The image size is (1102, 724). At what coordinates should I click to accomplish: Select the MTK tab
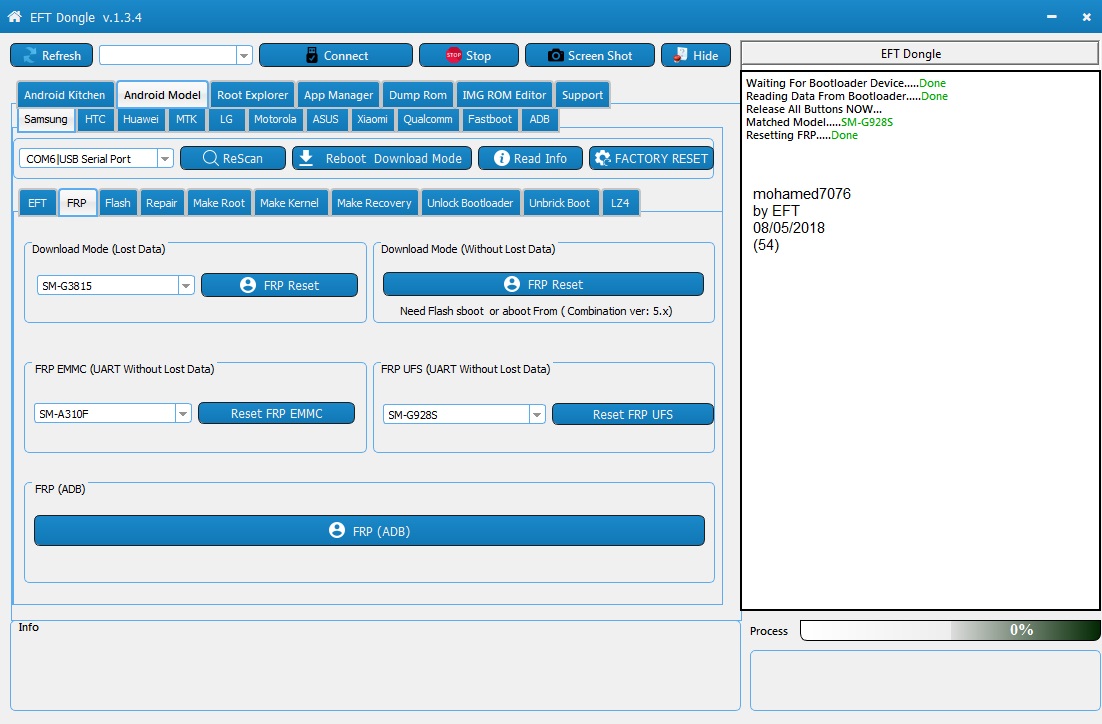pos(186,119)
